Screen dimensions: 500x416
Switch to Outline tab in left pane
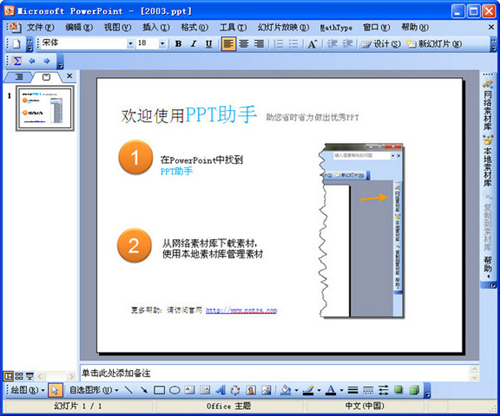pos(19,77)
